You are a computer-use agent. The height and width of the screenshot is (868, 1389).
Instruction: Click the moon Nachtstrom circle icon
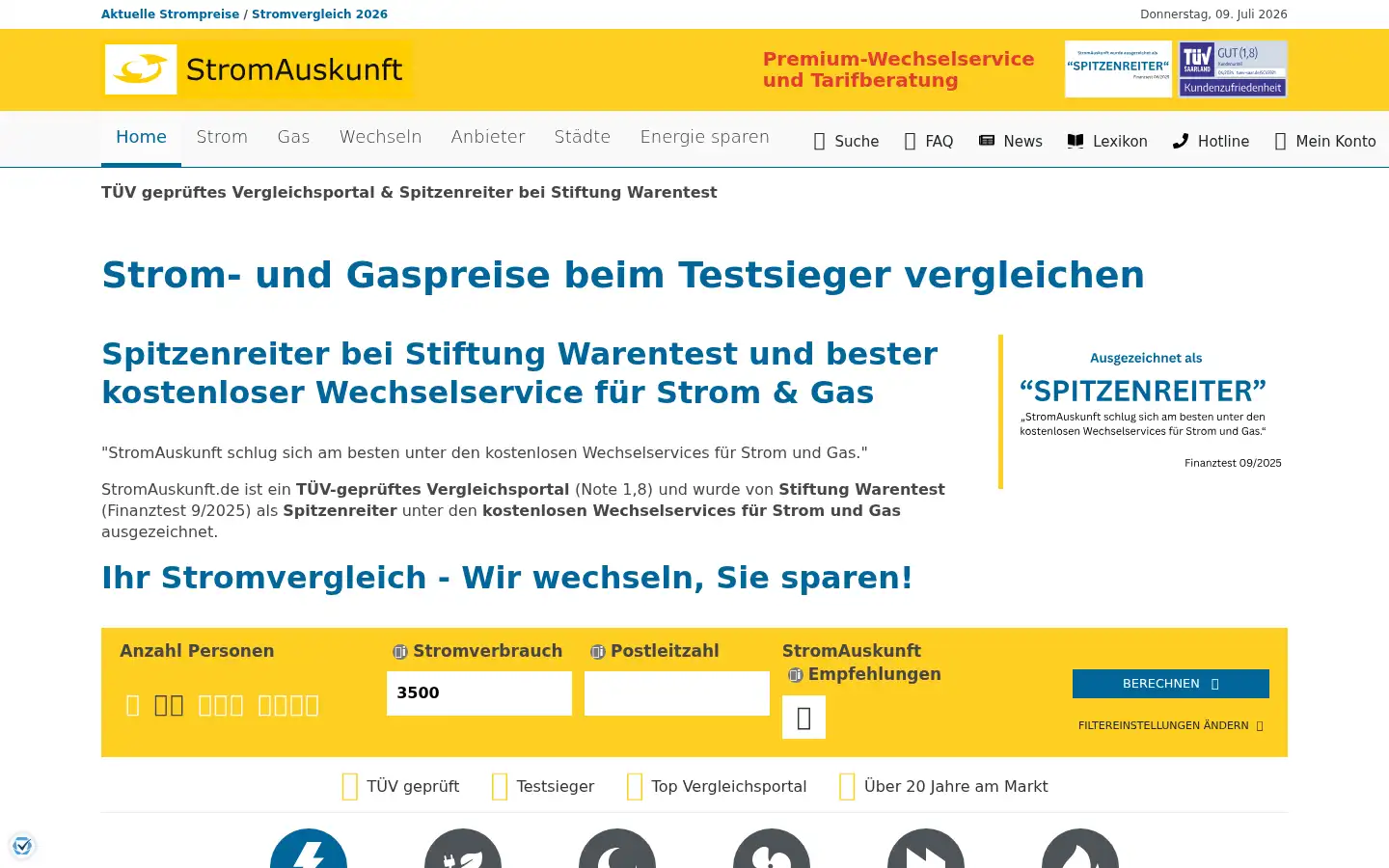tap(617, 849)
